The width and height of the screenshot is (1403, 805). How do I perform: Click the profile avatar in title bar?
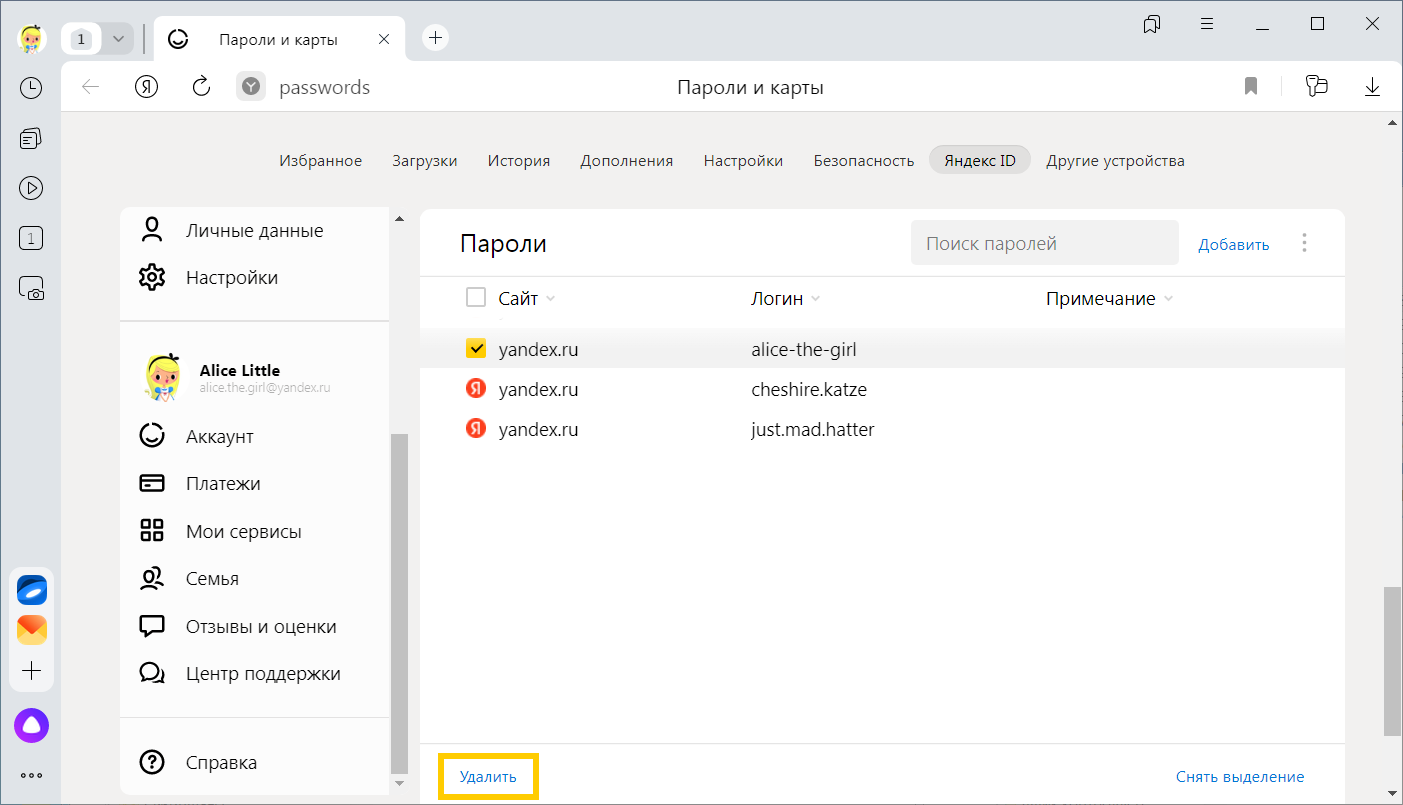[x=32, y=39]
